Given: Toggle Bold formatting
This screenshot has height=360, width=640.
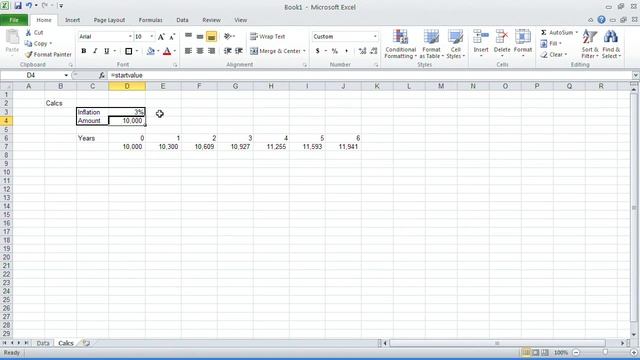Looking at the screenshot, I should tap(84, 51).
